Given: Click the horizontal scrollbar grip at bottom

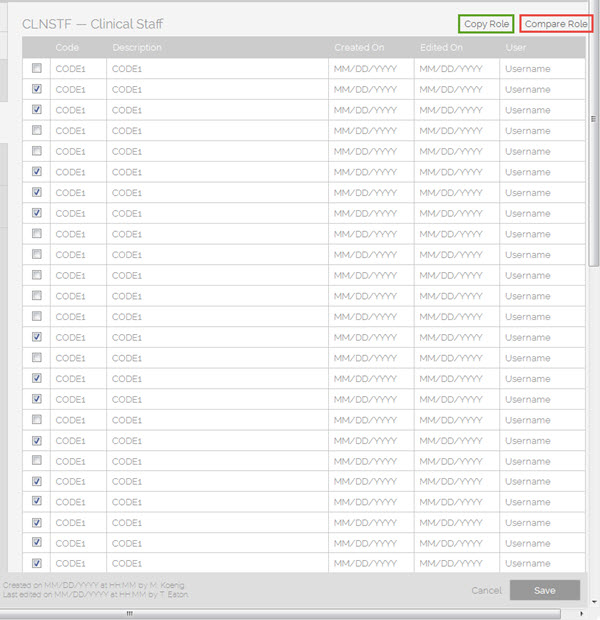Looking at the screenshot, I should pos(128,613).
